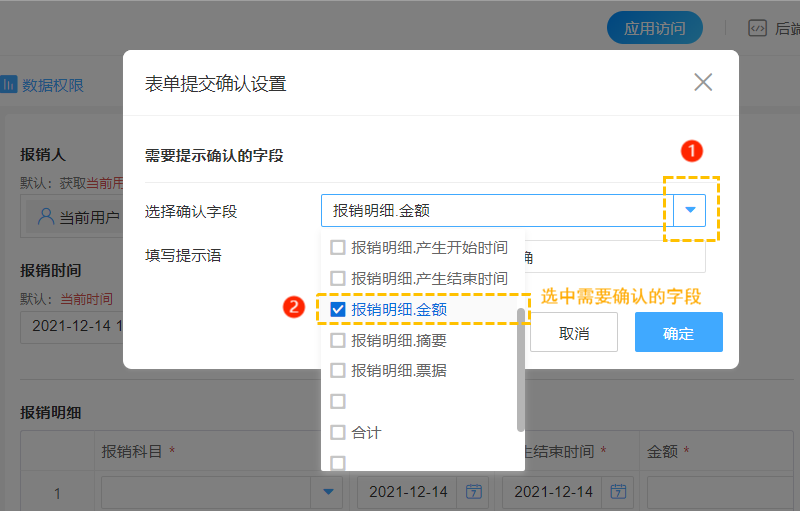The width and height of the screenshot is (801, 512).
Task: Close the 表单提交确认设置 dialog with X
Action: (703, 83)
